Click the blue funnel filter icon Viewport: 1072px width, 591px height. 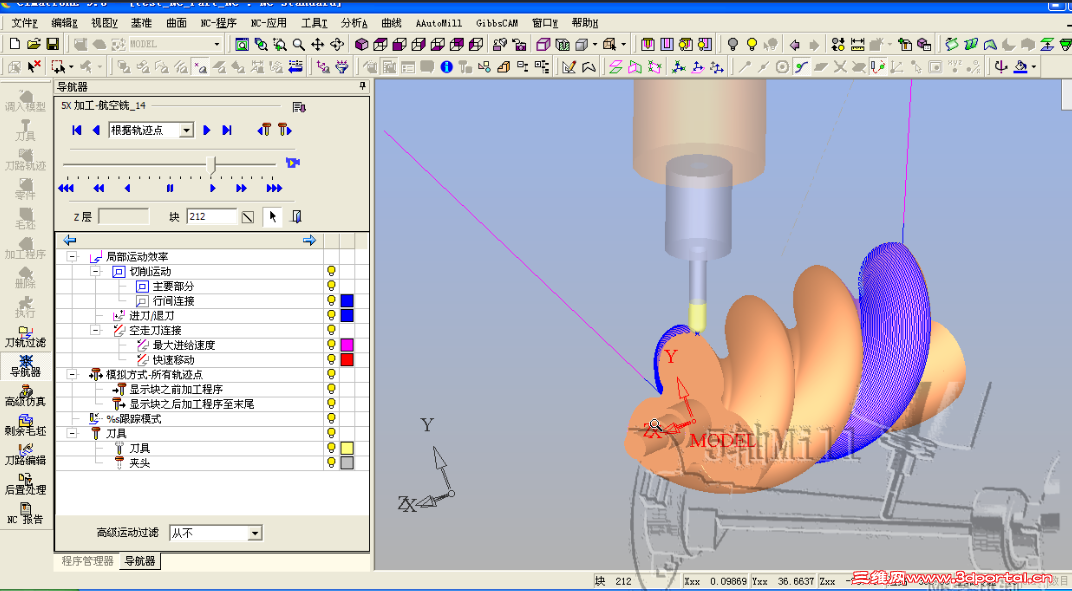coord(342,67)
